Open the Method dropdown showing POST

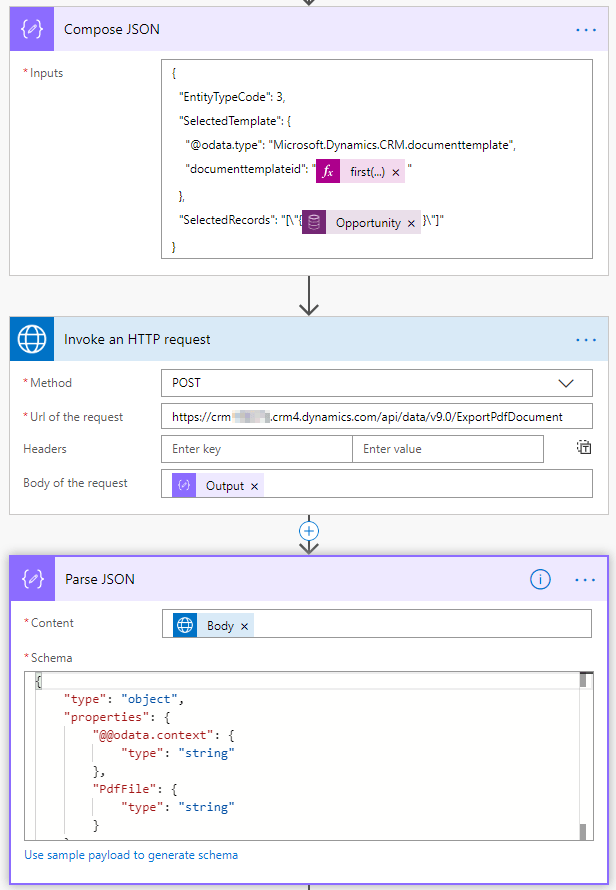[377, 383]
